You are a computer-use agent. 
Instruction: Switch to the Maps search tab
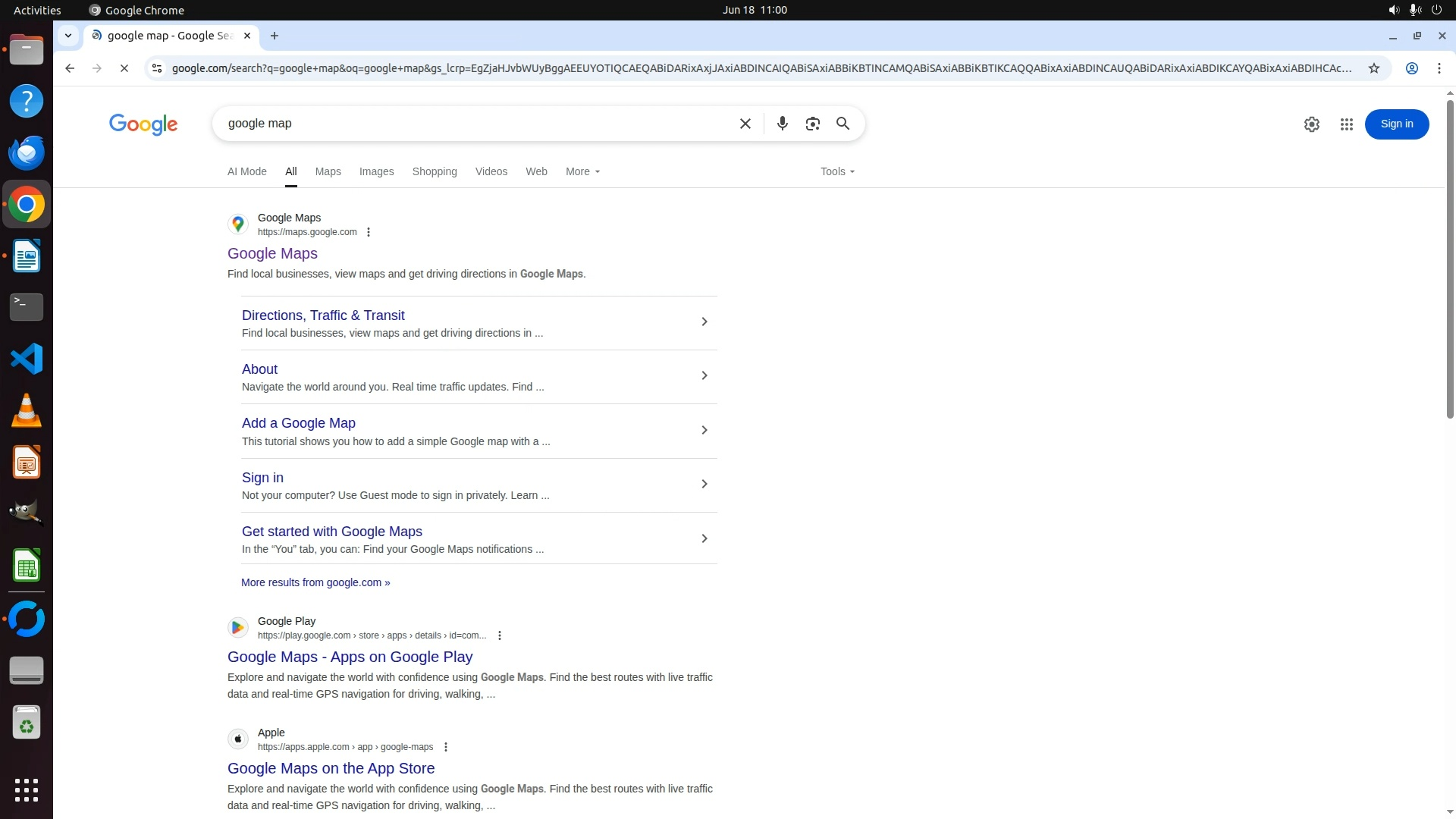pyautogui.click(x=328, y=171)
